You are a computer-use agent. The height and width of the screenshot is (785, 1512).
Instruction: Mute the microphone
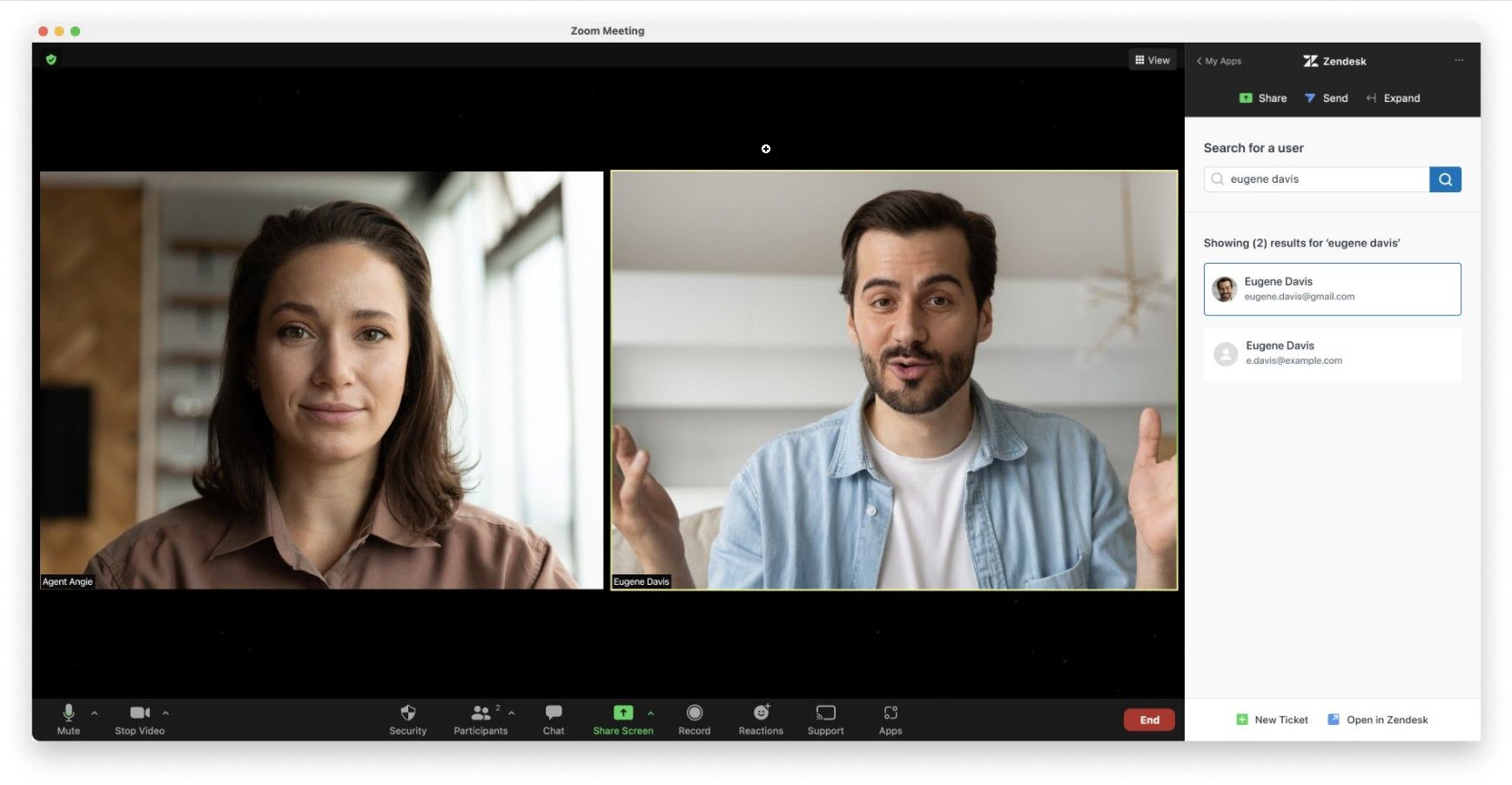(x=68, y=719)
